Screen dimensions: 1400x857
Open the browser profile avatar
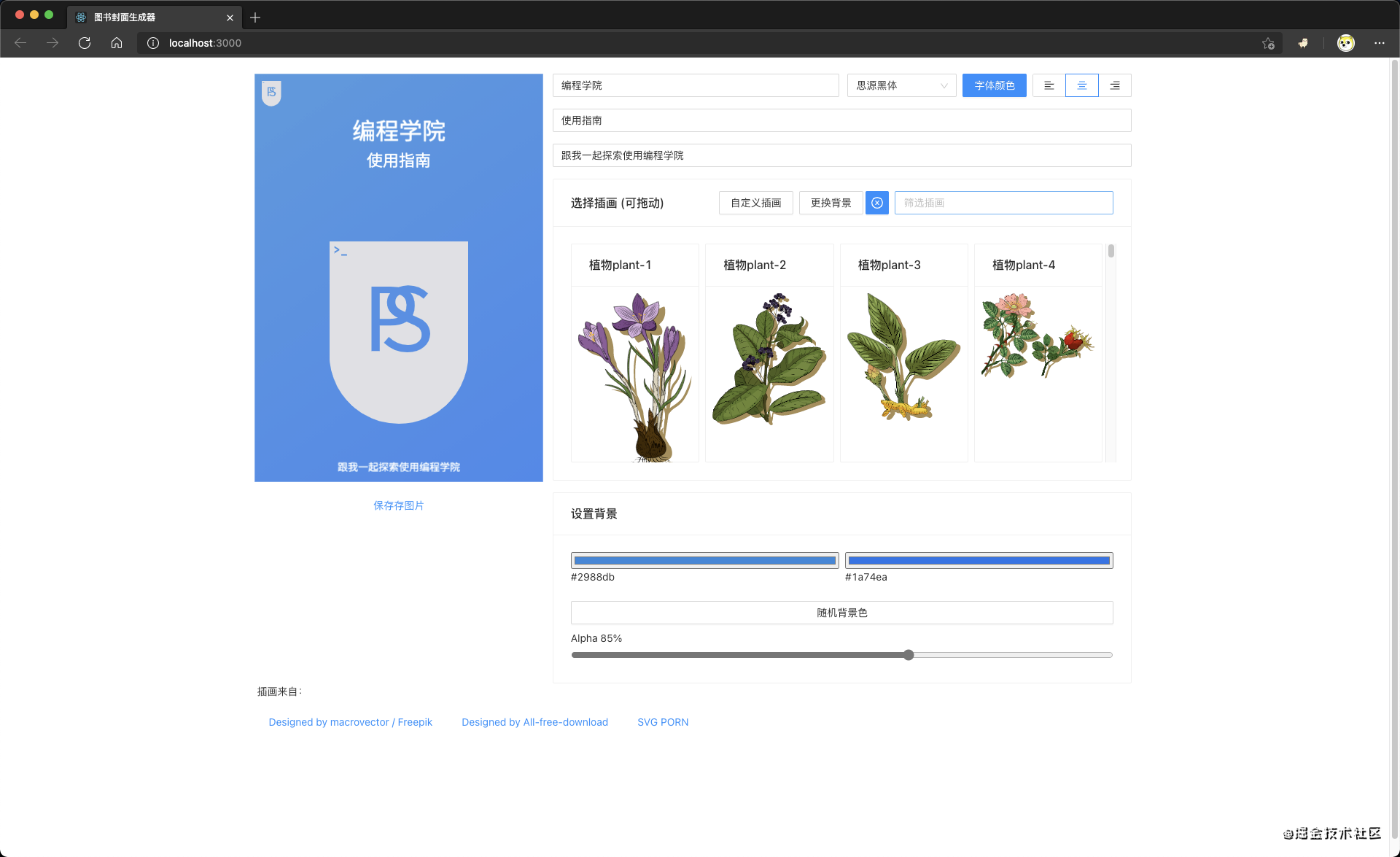[x=1345, y=43]
